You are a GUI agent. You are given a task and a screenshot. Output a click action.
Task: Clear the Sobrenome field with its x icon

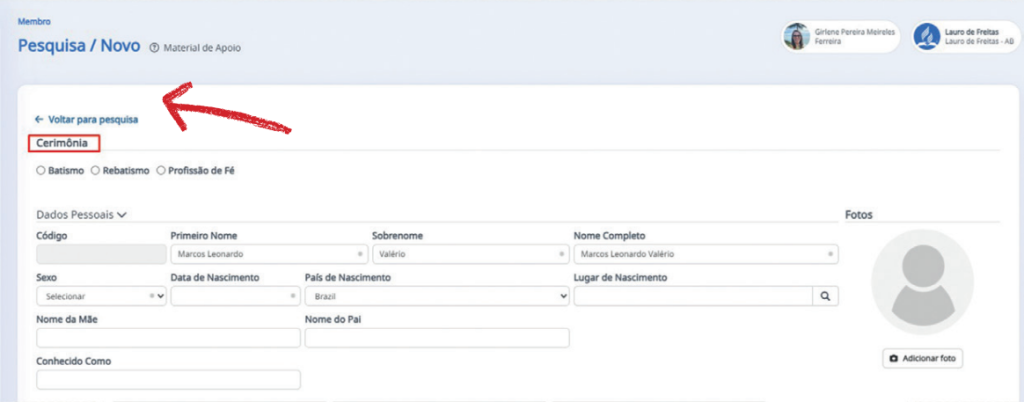tap(562, 255)
